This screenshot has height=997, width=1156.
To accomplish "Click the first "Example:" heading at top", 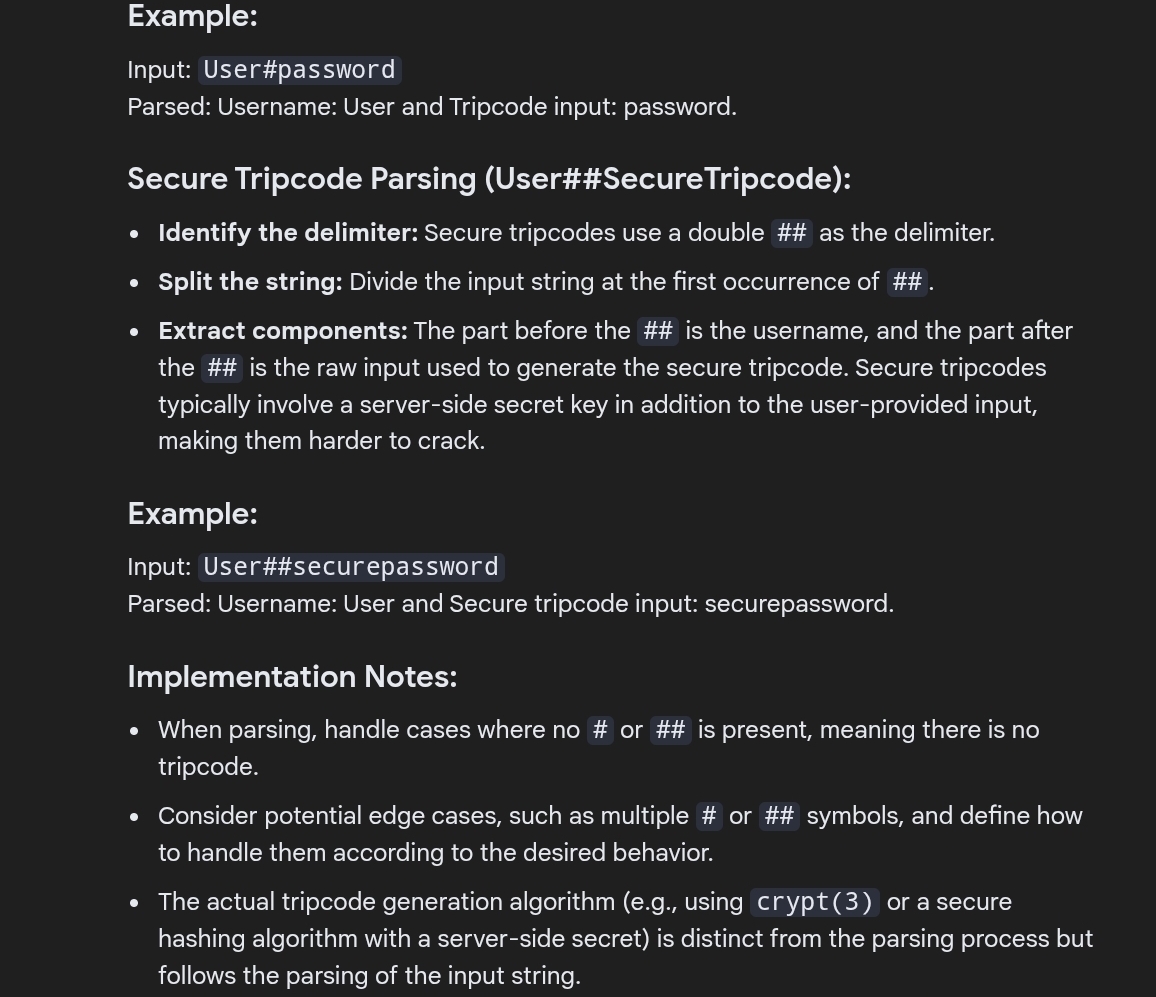I will pyautogui.click(x=192, y=16).
